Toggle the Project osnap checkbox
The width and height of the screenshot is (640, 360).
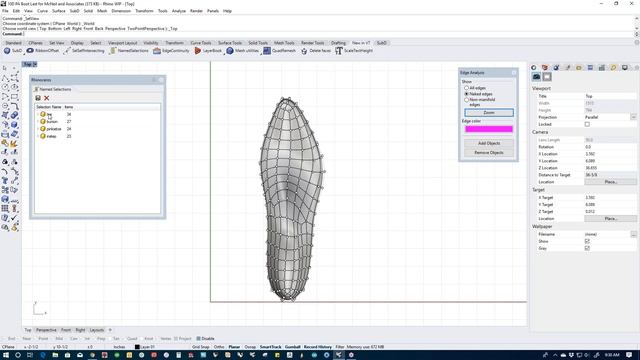176,338
